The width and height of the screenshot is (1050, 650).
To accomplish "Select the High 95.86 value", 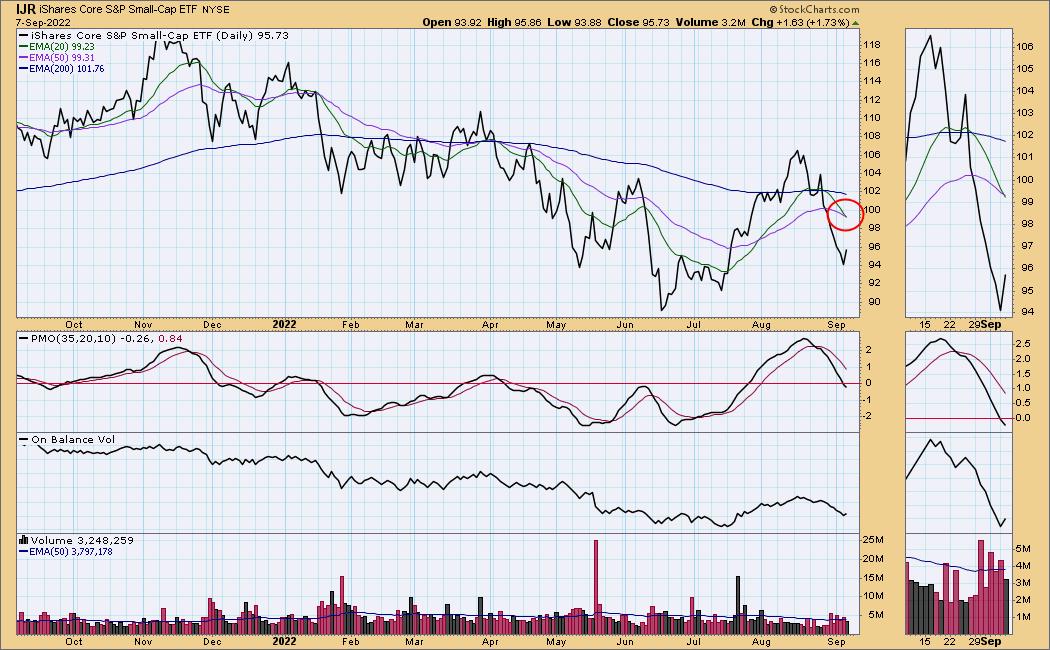I will [514, 22].
